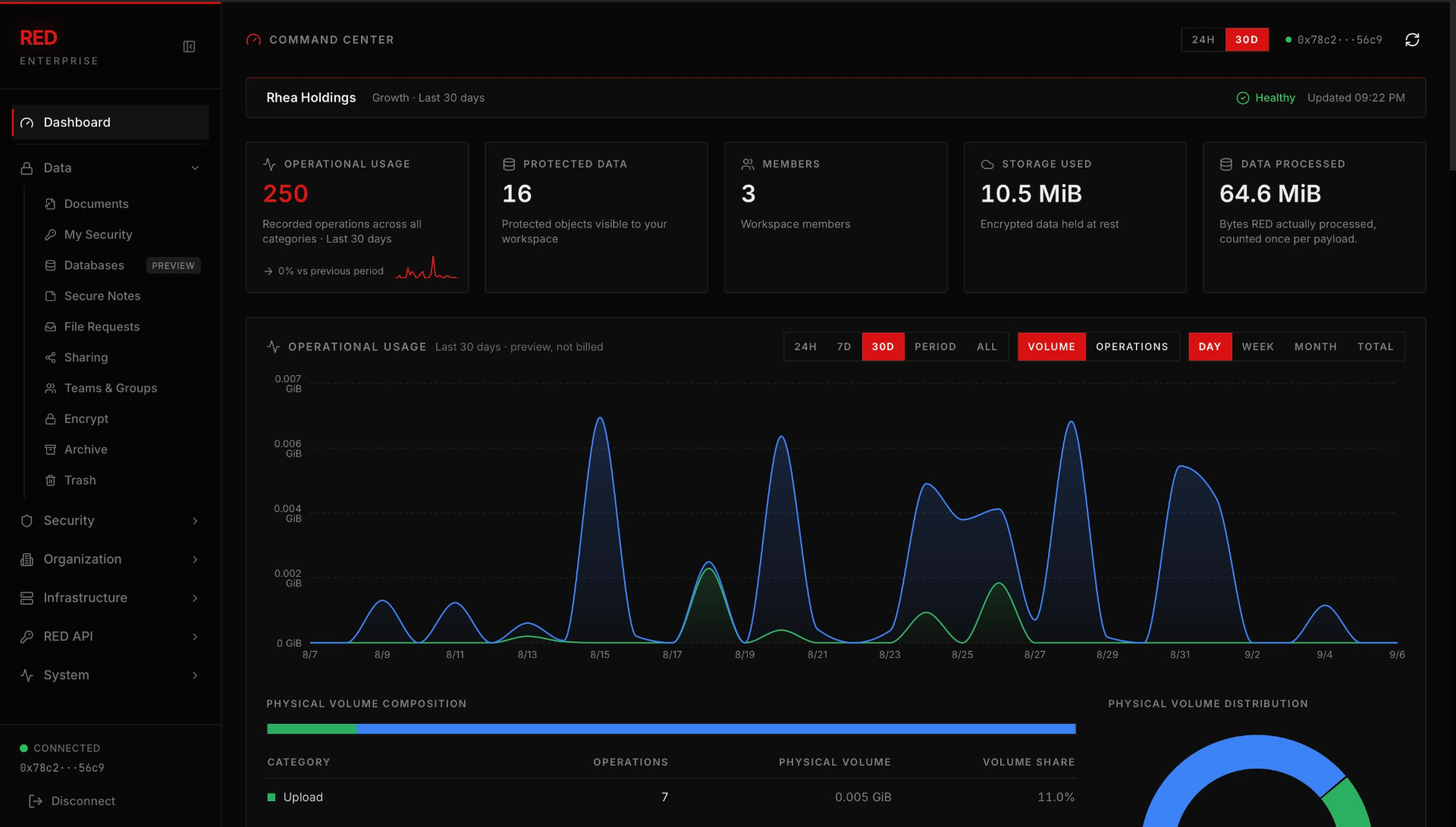Click the Healthy status check icon
Image resolution: width=1456 pixels, height=827 pixels.
point(1243,98)
